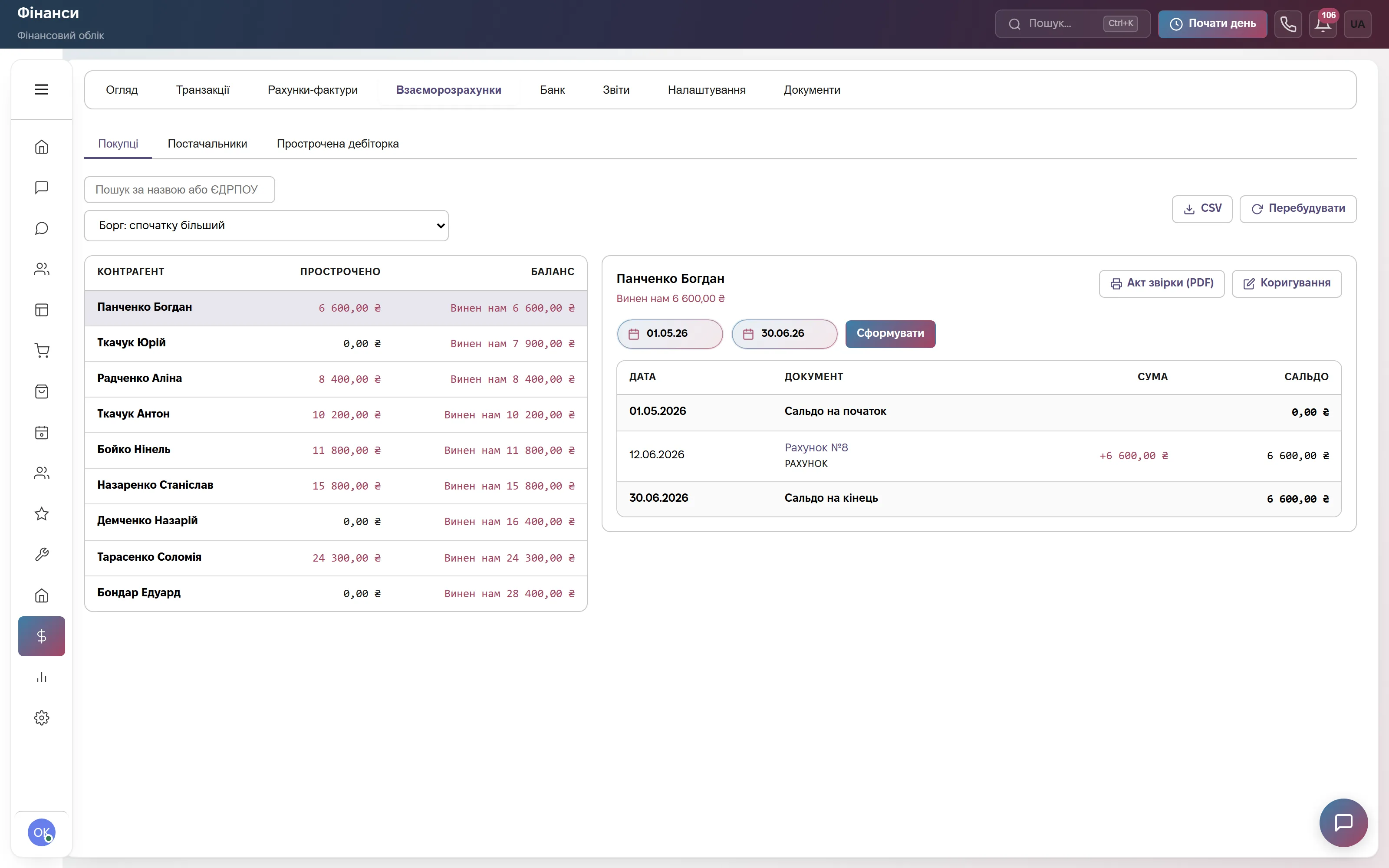
Task: Open the star favorites icon in the sidebar
Action: [x=41, y=514]
